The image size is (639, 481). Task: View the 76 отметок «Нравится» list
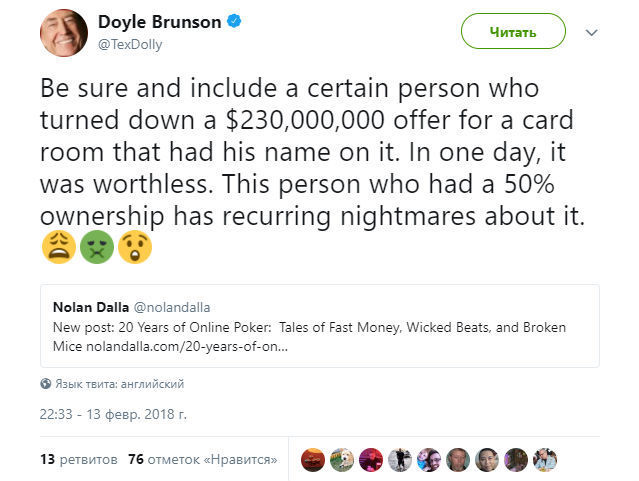coord(202,459)
